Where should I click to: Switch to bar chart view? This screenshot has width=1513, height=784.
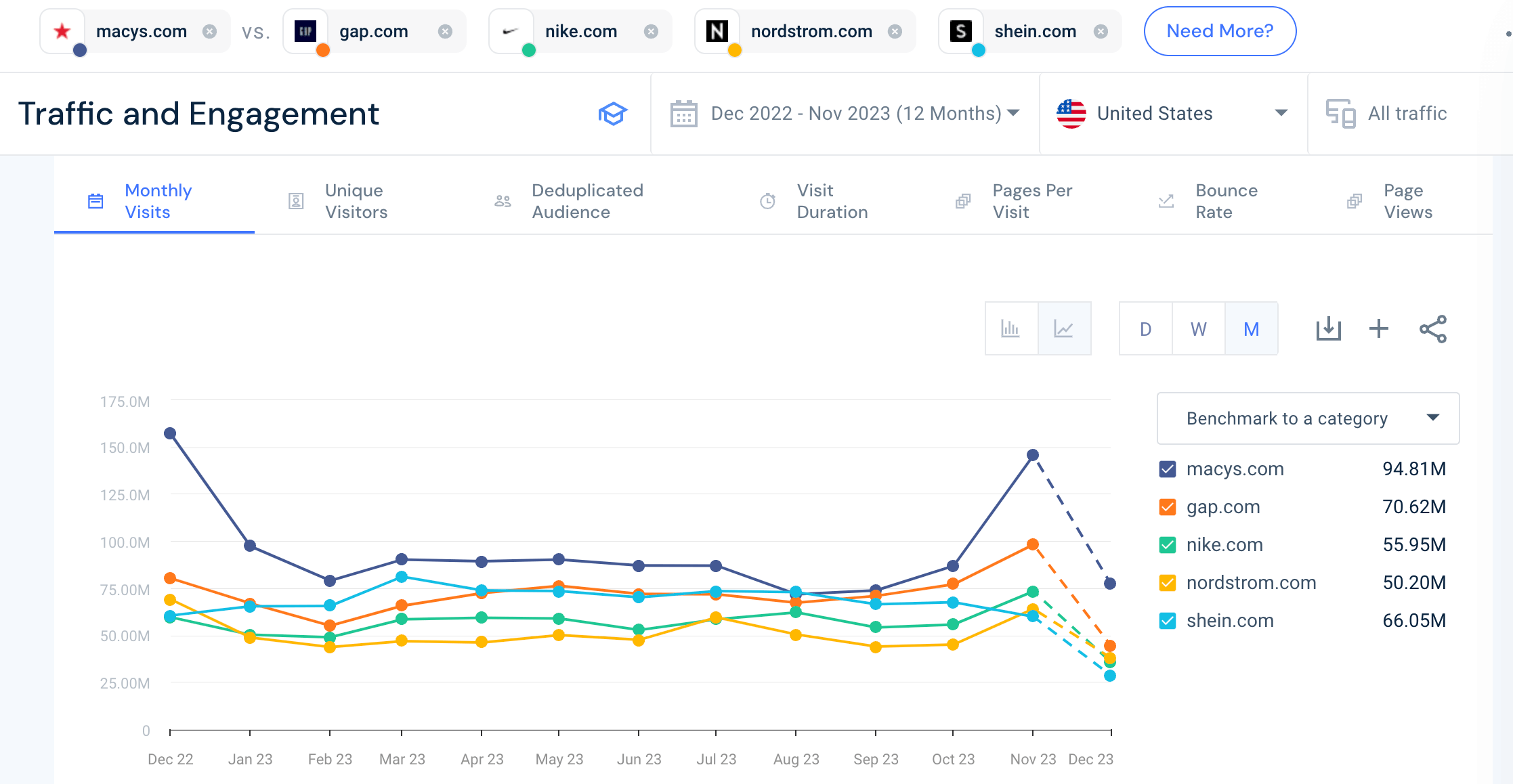pos(1011,329)
